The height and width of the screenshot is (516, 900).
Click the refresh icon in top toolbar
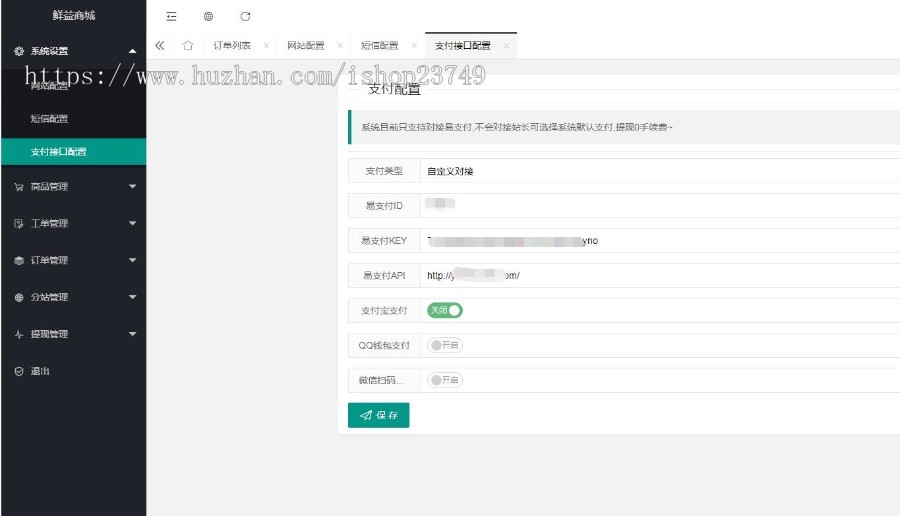pos(245,16)
